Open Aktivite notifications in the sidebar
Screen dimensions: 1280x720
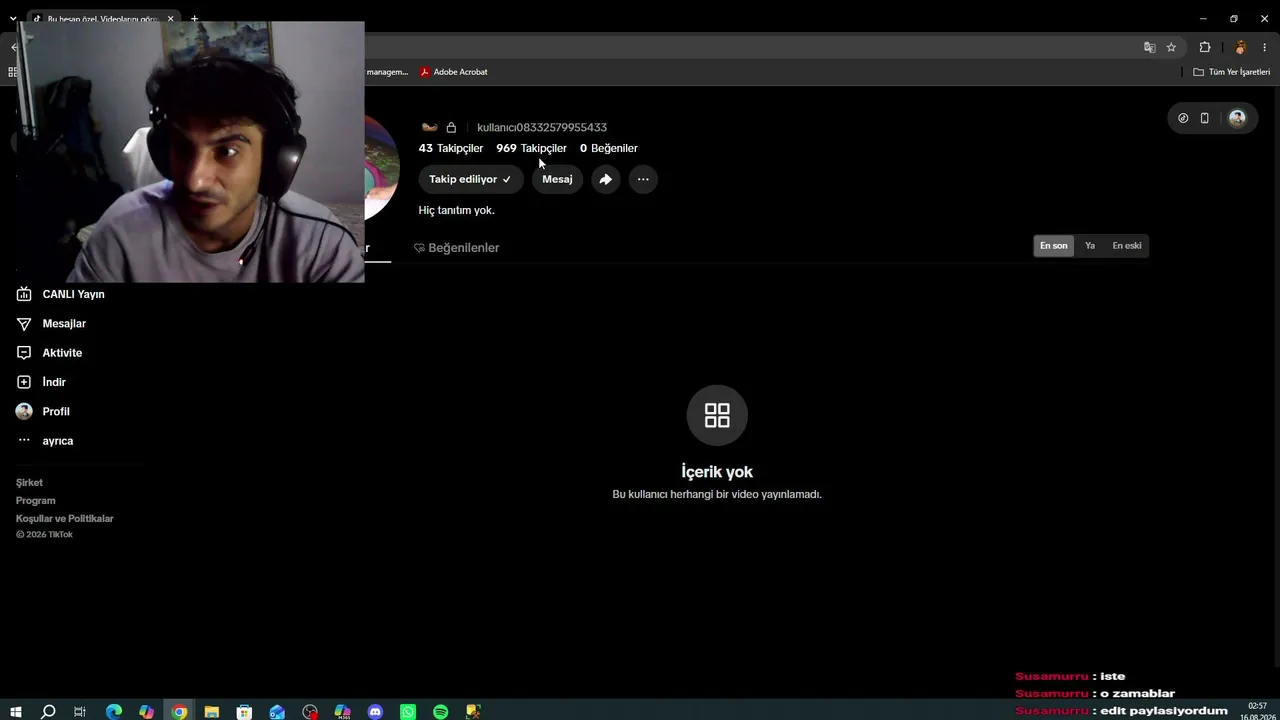click(x=49, y=353)
